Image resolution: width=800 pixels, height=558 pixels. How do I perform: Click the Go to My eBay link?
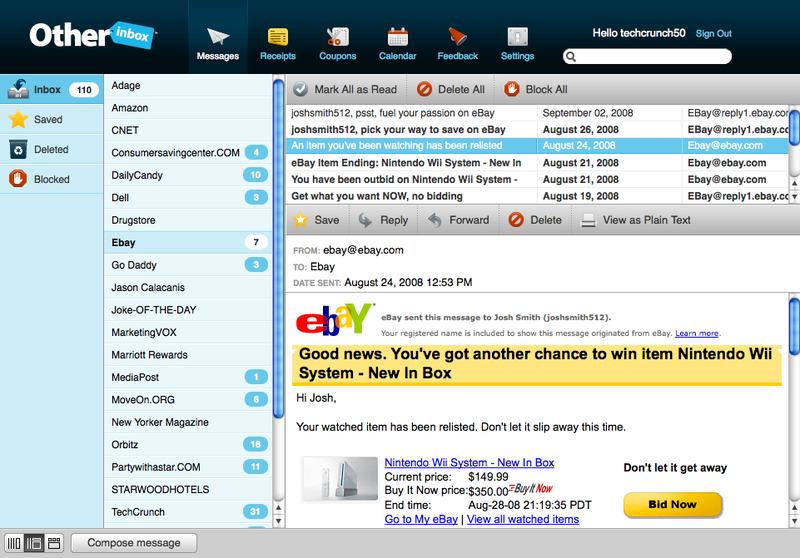pos(421,519)
